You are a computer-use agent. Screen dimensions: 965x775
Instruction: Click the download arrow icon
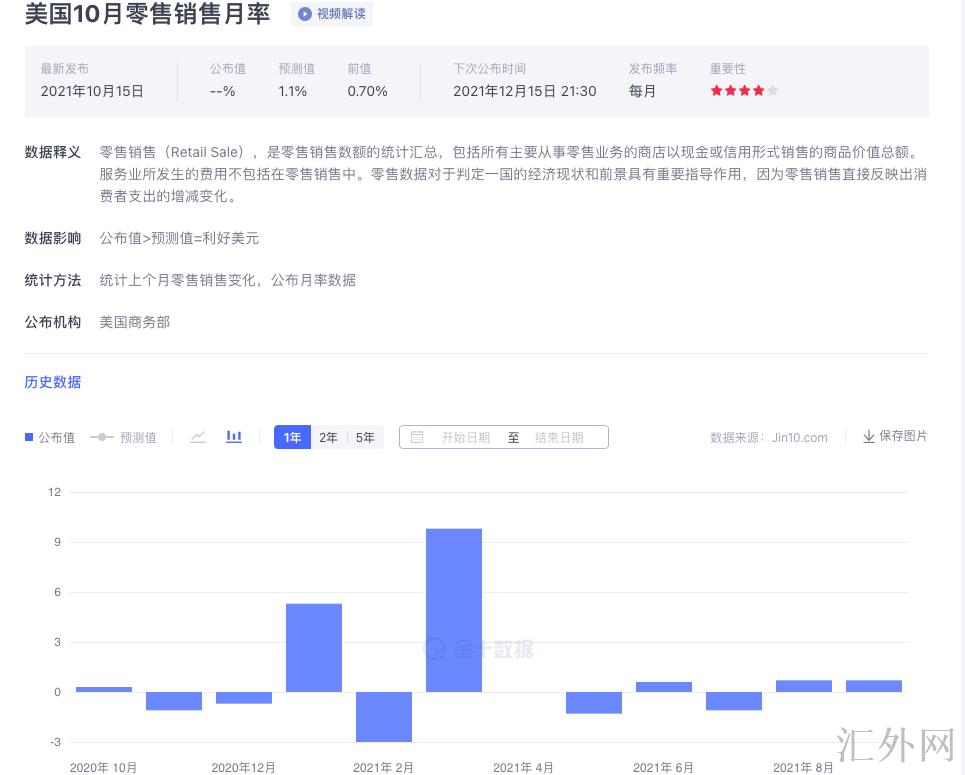click(868, 437)
